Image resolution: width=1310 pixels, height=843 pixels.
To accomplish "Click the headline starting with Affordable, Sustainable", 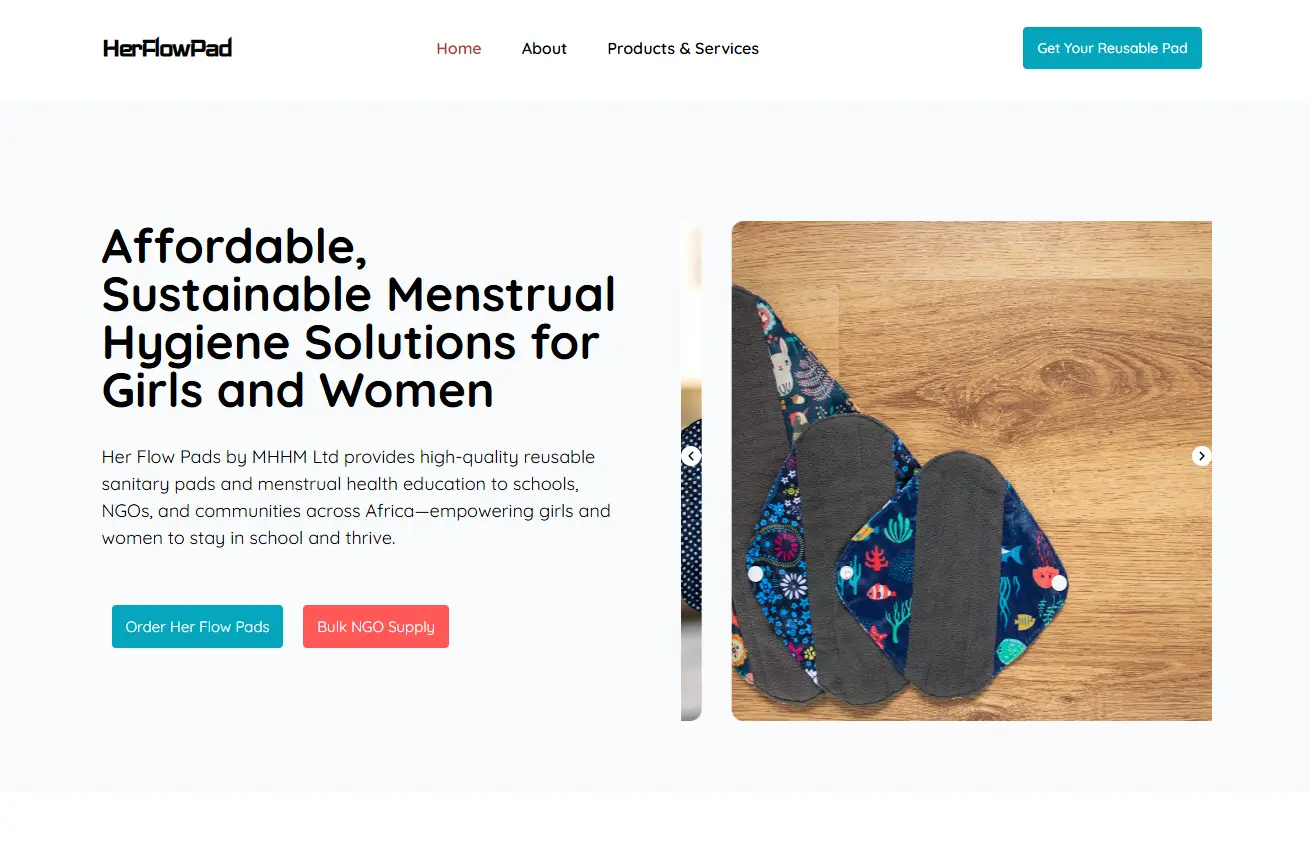I will click(359, 318).
